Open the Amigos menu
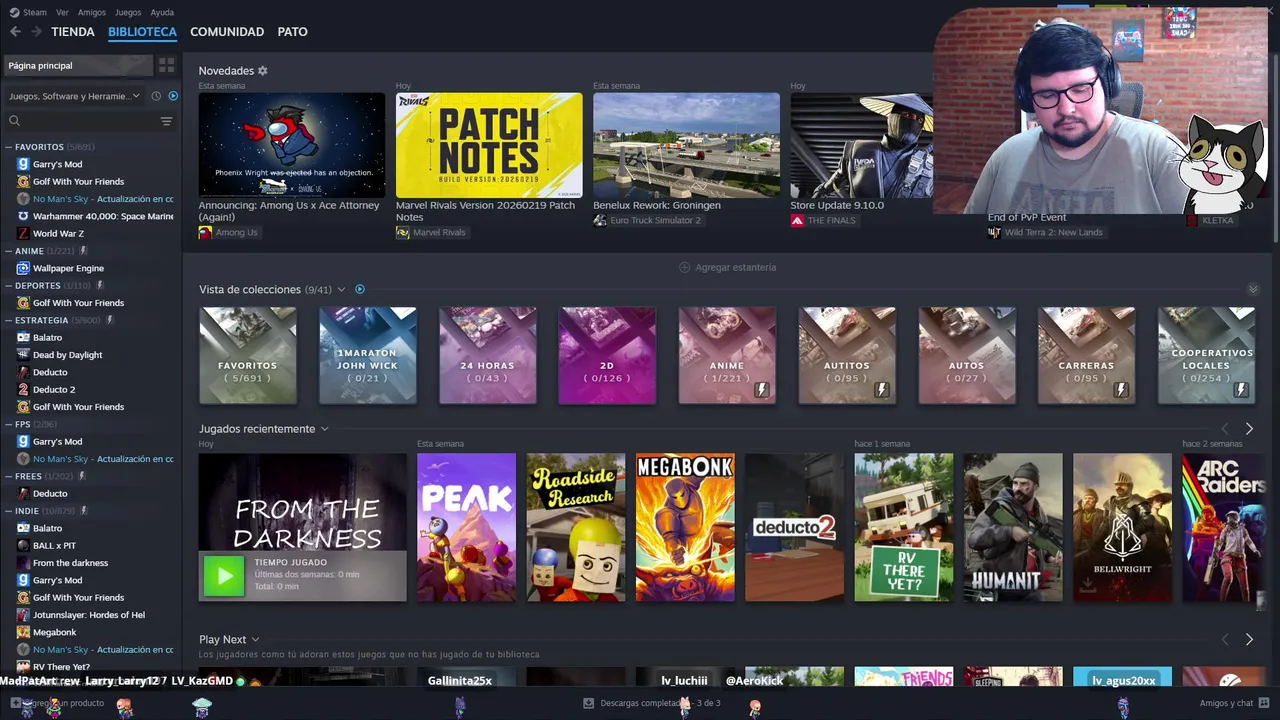The image size is (1280, 720). coord(92,12)
